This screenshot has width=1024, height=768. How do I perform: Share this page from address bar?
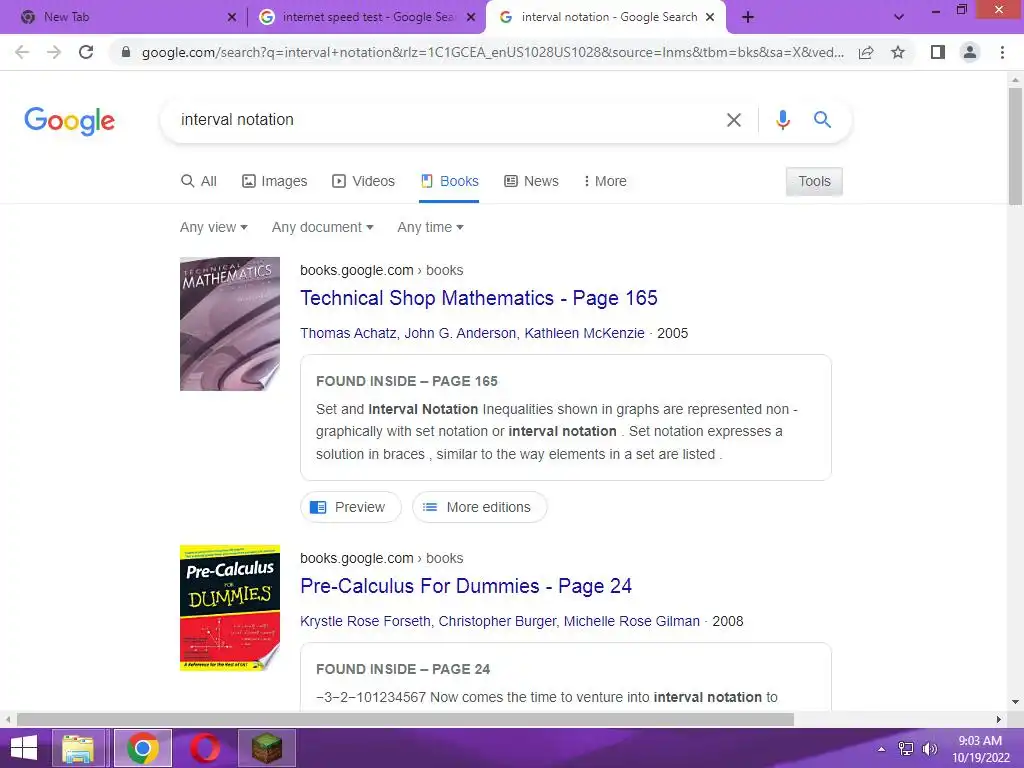tap(866, 52)
